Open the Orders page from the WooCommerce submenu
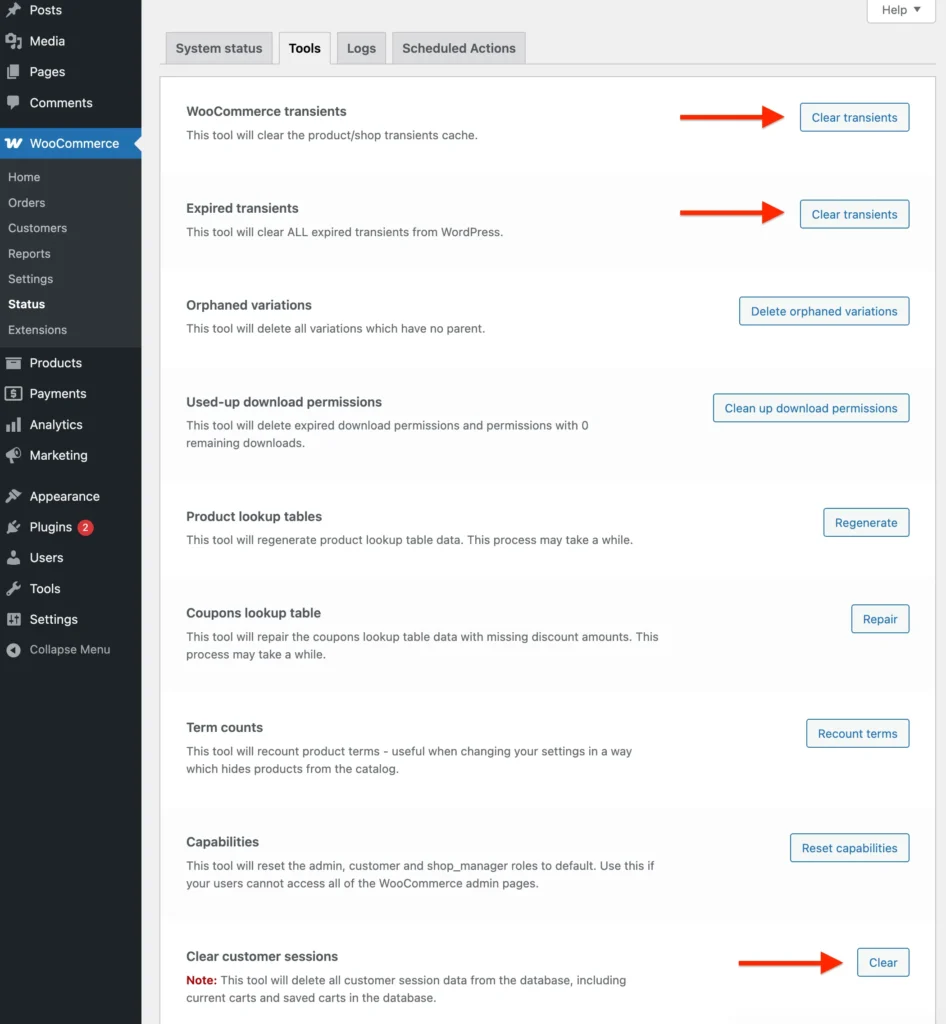Viewport: 946px width, 1024px height. [x=26, y=202]
